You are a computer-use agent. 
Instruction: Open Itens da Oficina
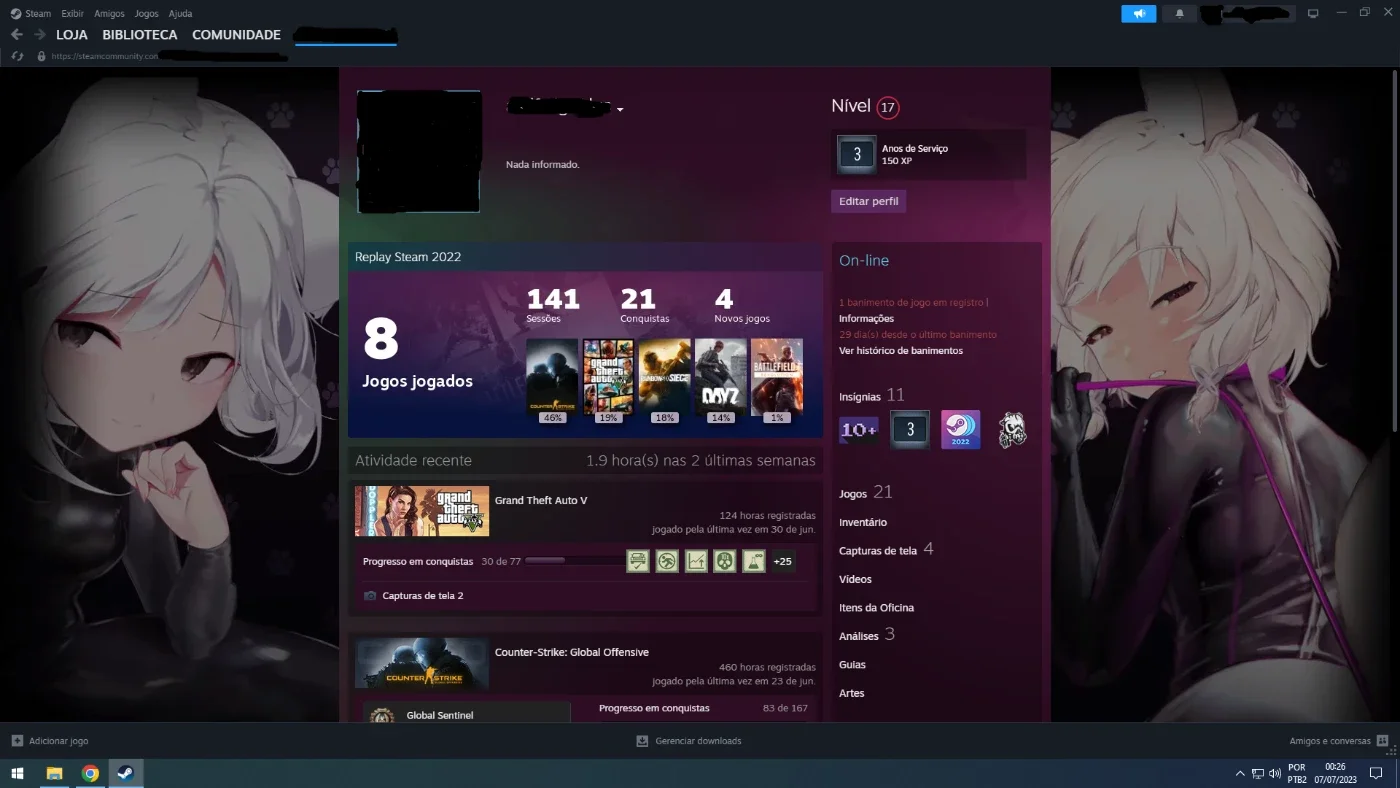[876, 608]
